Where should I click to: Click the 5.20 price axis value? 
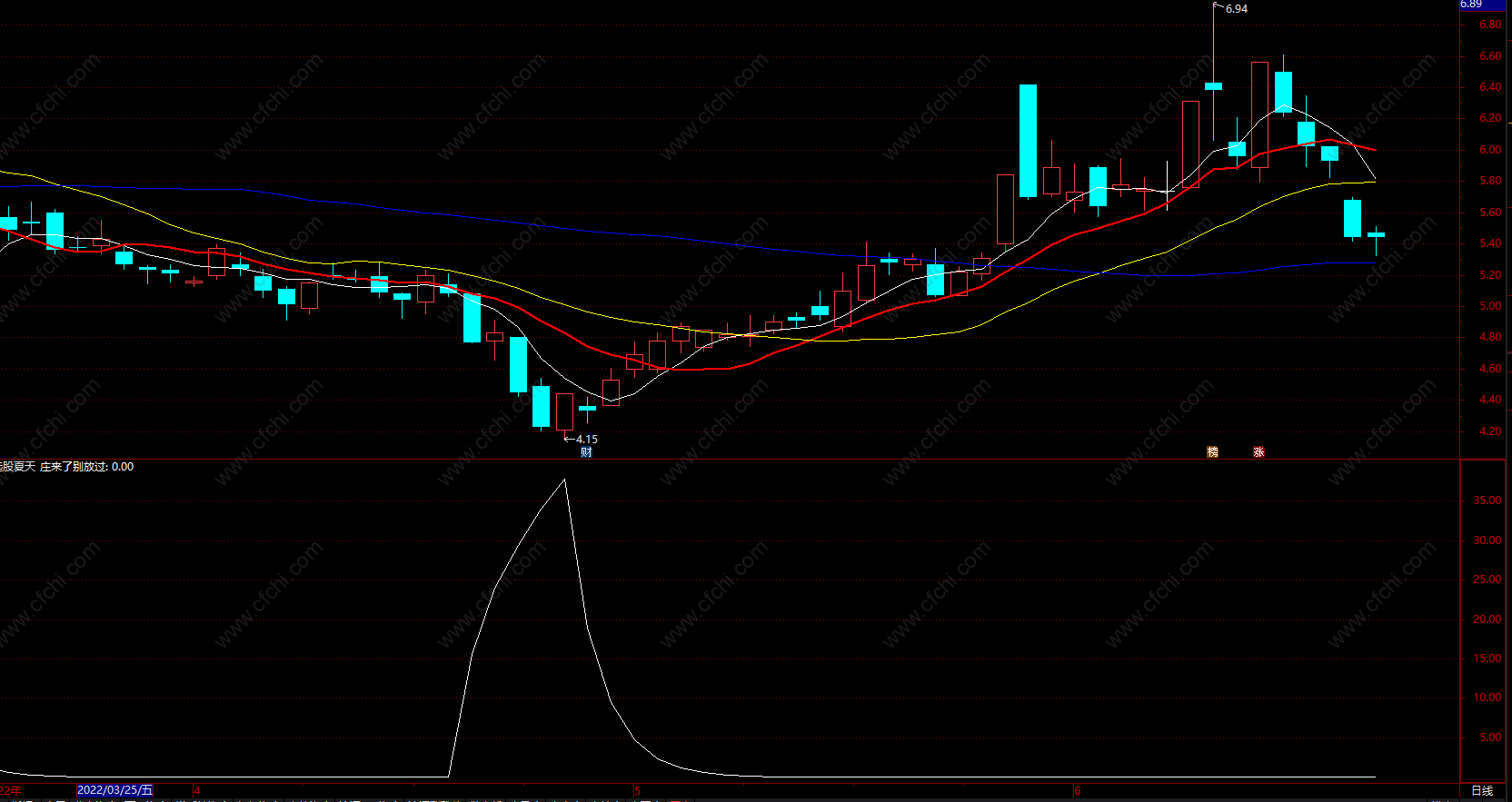point(1490,274)
